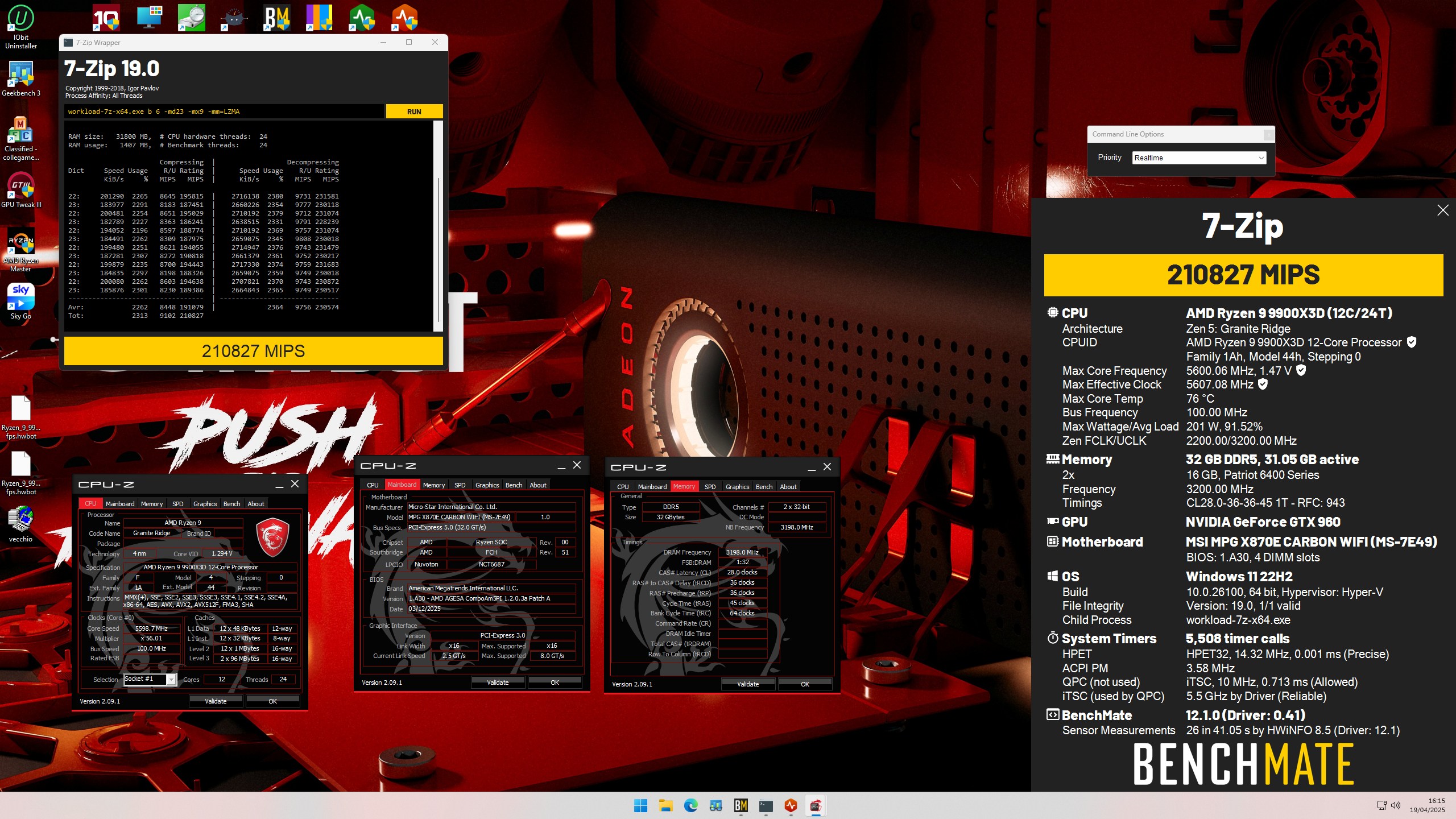Switch to the console window on the taskbar
Image resolution: width=1456 pixels, height=819 pixels.
coord(766,805)
